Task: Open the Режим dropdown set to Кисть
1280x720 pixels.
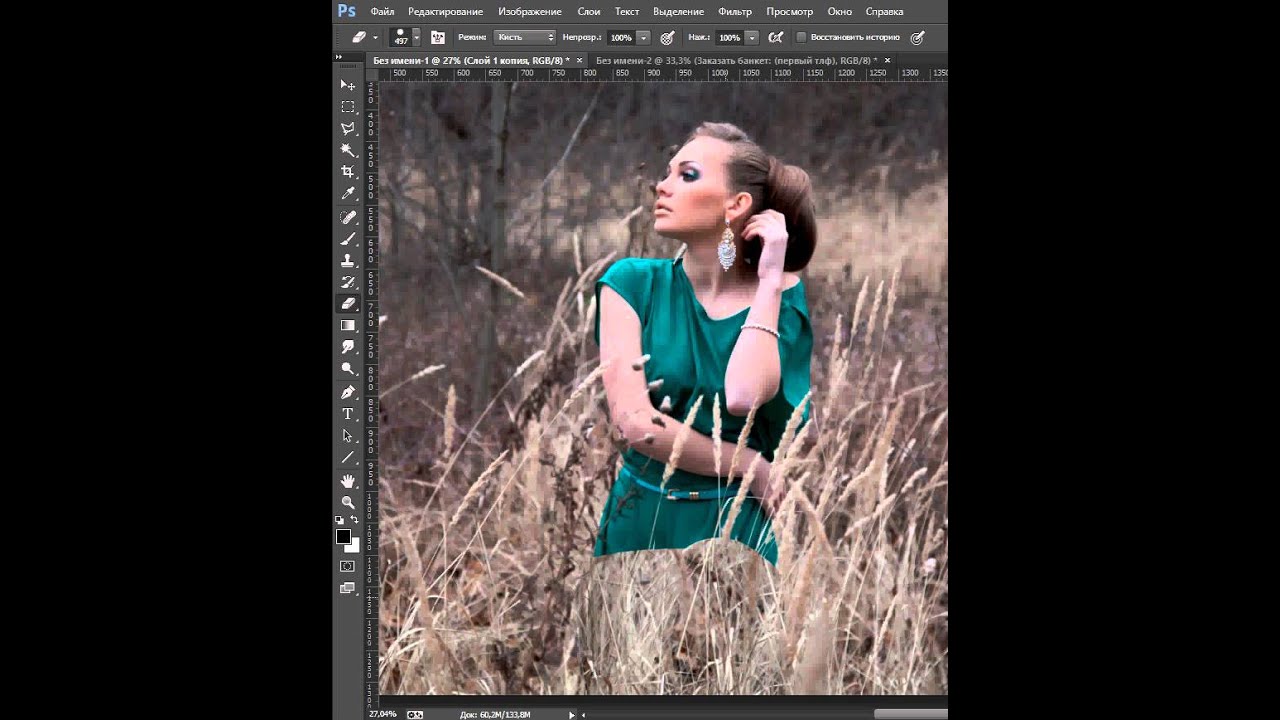Action: [524, 37]
